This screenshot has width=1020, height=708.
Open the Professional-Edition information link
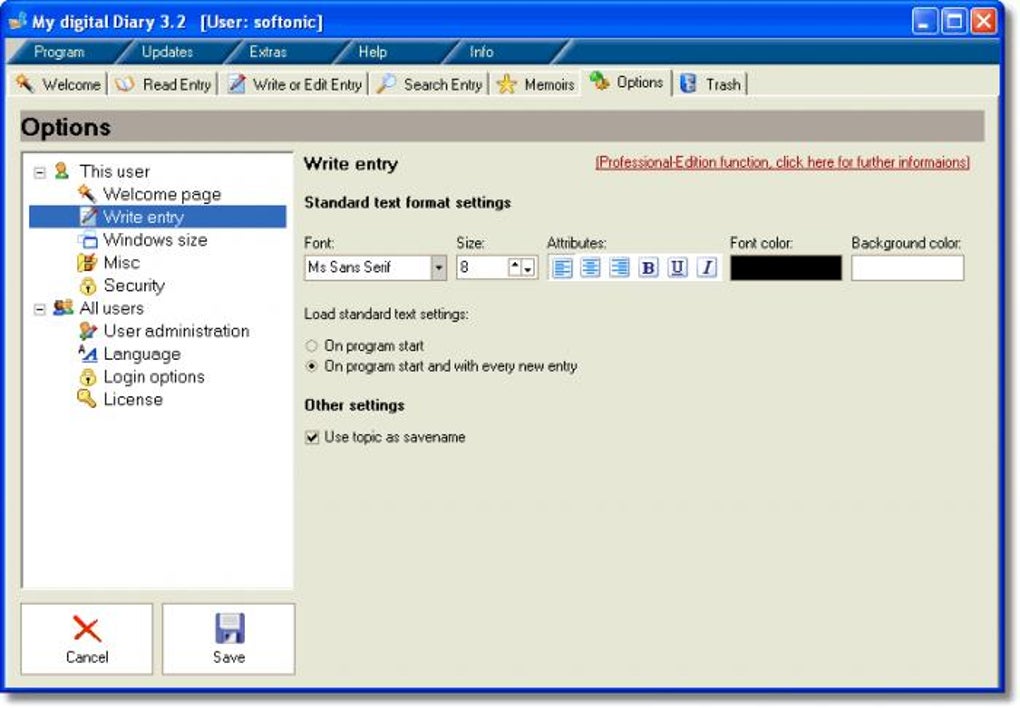click(783, 162)
